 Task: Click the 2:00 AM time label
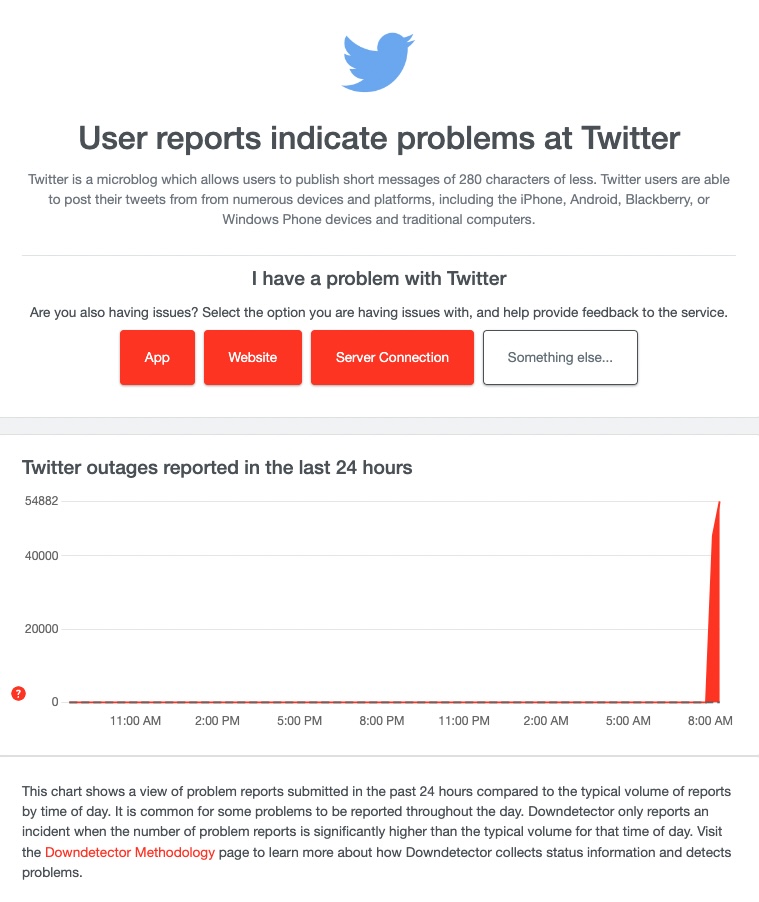tap(546, 721)
